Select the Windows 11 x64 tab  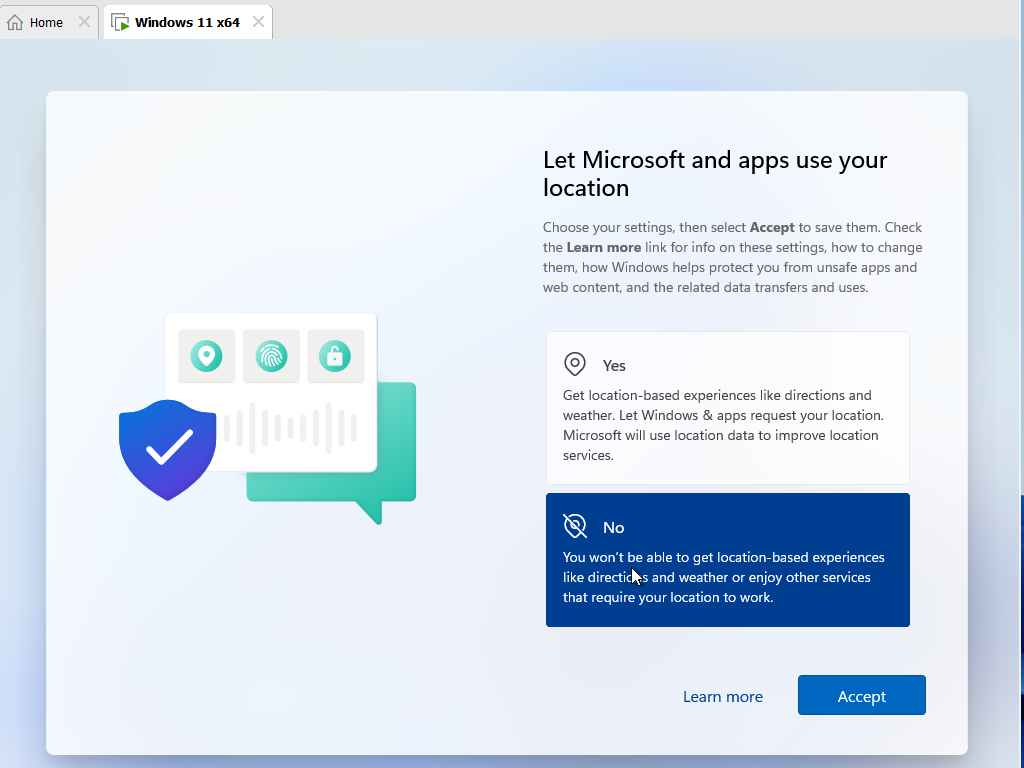pyautogui.click(x=187, y=22)
